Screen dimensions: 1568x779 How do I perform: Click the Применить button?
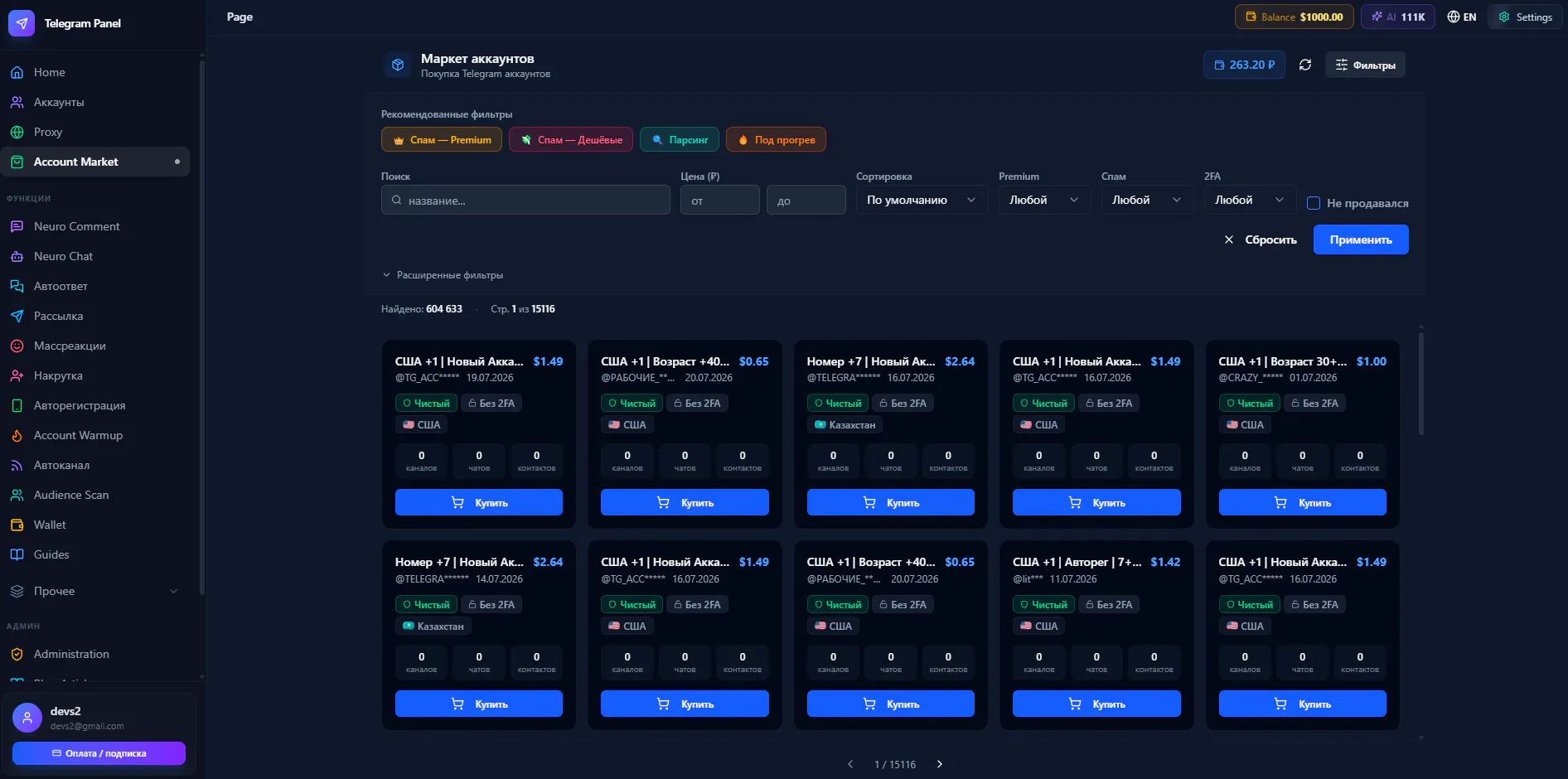(x=1361, y=240)
